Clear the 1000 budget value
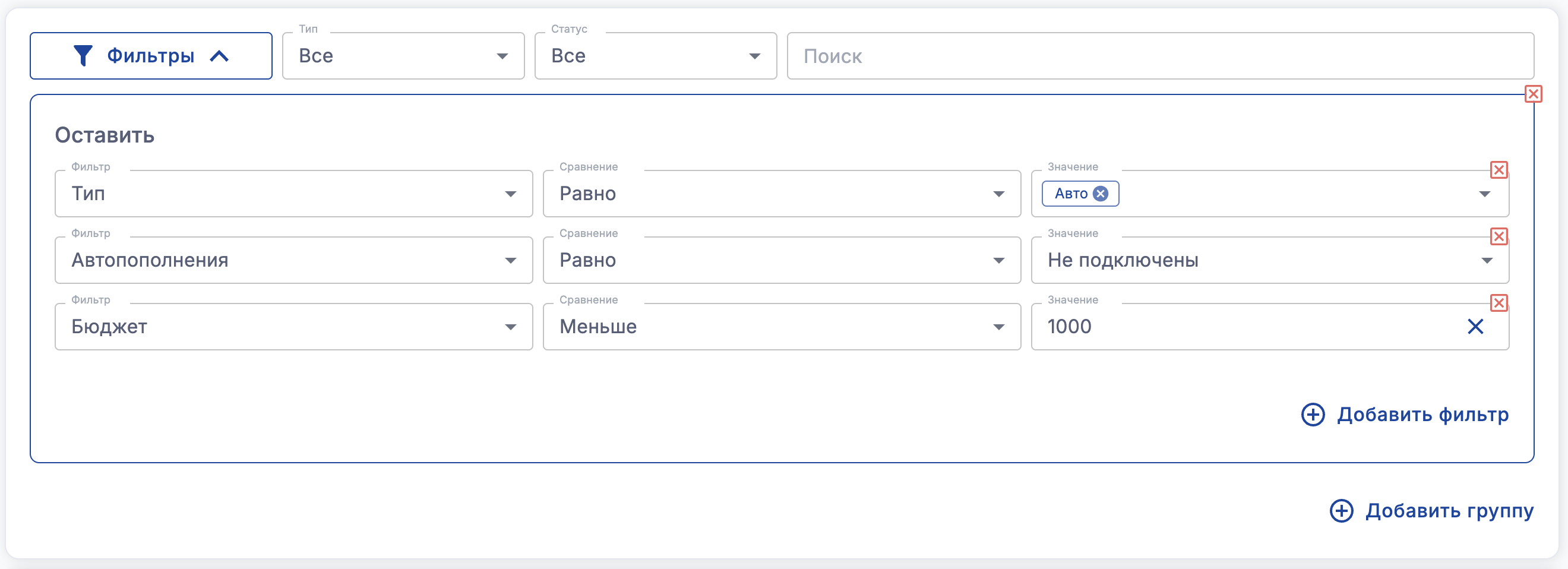Image resolution: width=1568 pixels, height=569 pixels. click(1475, 327)
